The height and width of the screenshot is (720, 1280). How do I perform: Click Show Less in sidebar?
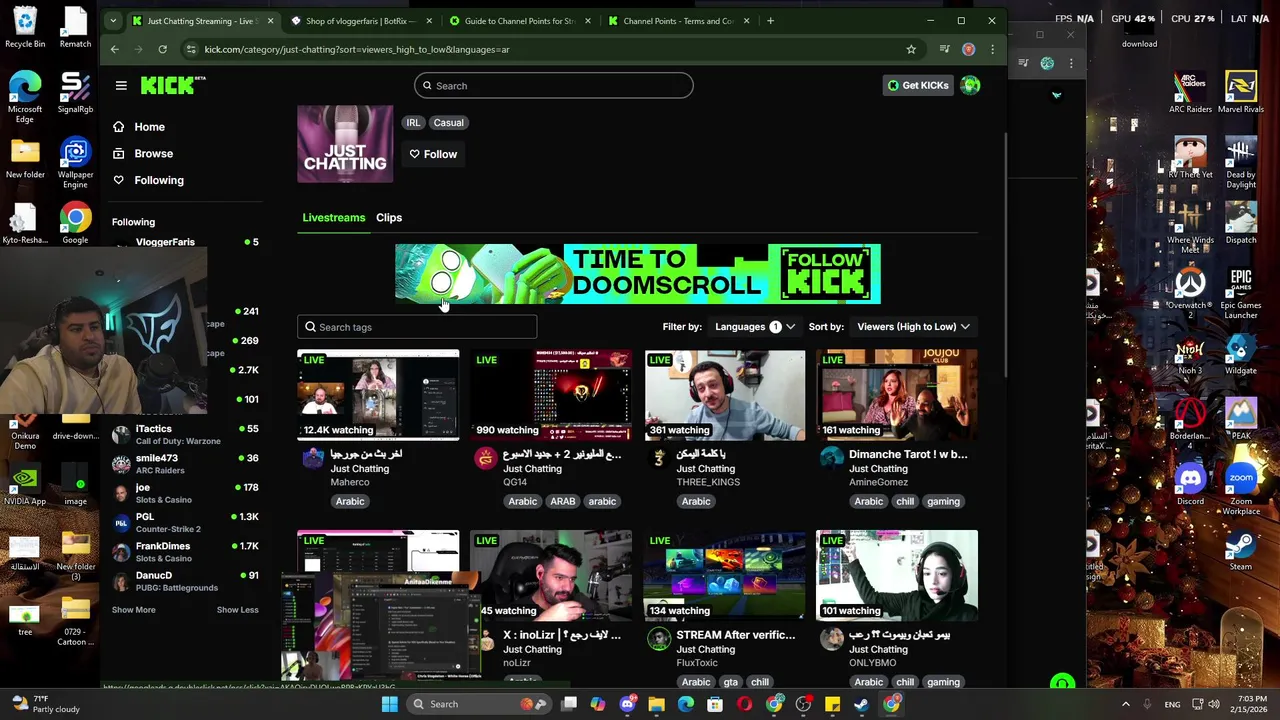click(x=237, y=610)
